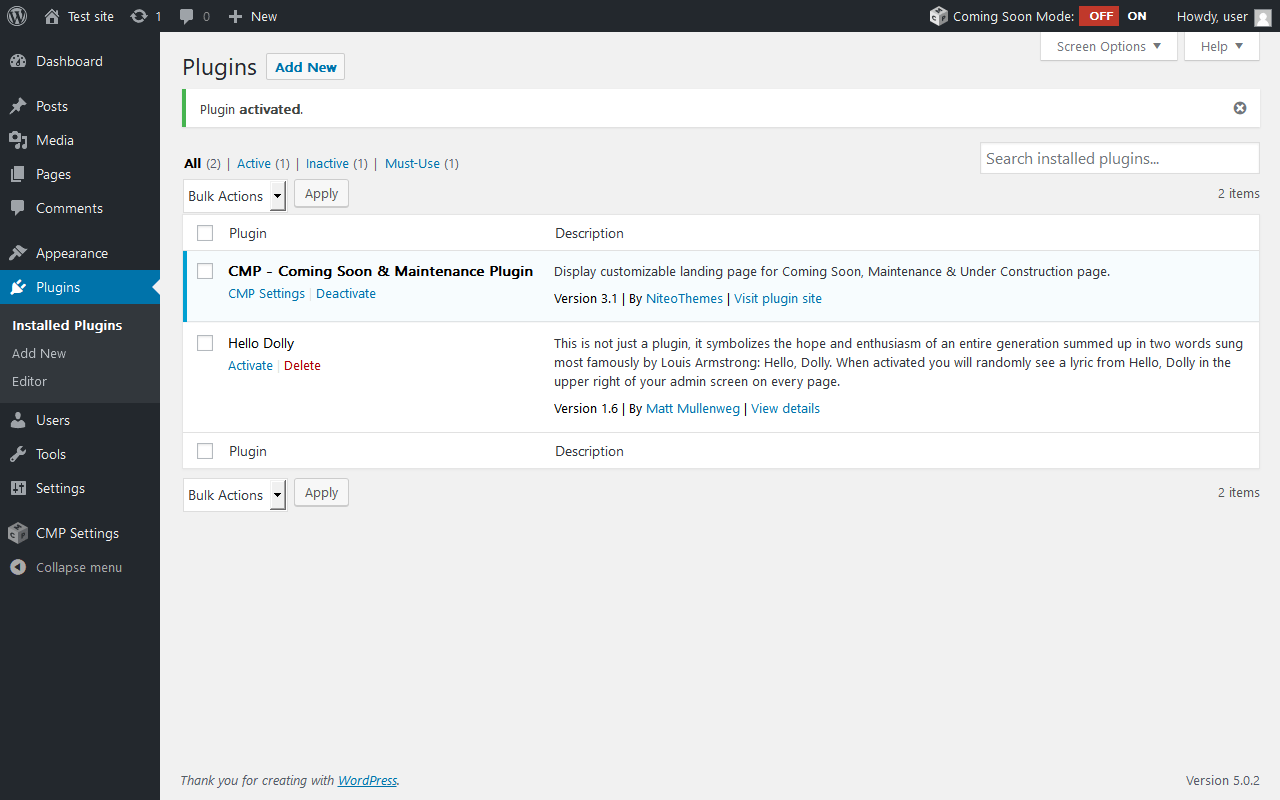Click the Hello Dolly plugin title

tap(261, 343)
